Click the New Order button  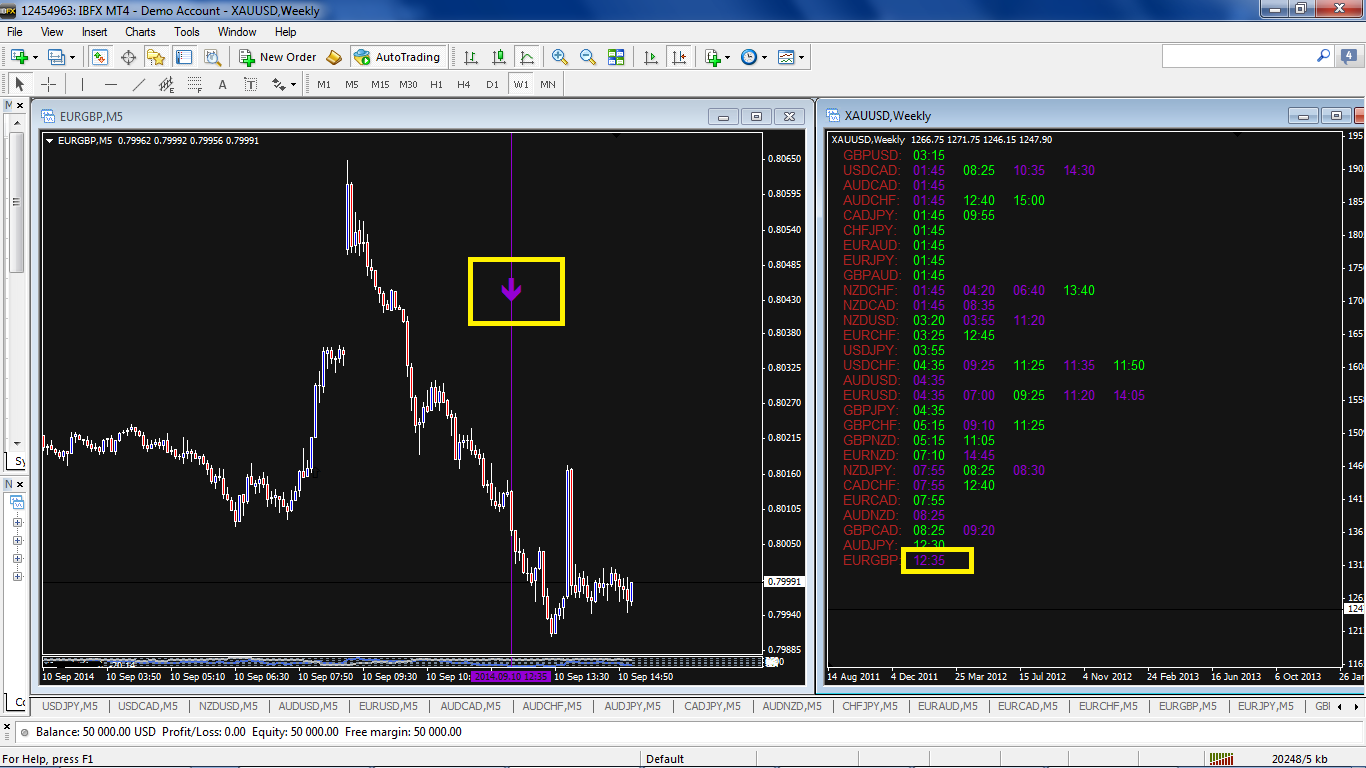click(278, 58)
